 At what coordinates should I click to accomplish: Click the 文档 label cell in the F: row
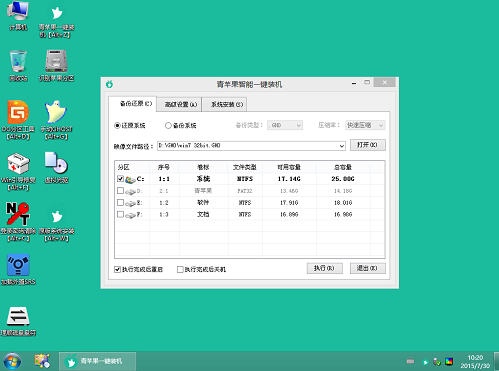(x=203, y=214)
